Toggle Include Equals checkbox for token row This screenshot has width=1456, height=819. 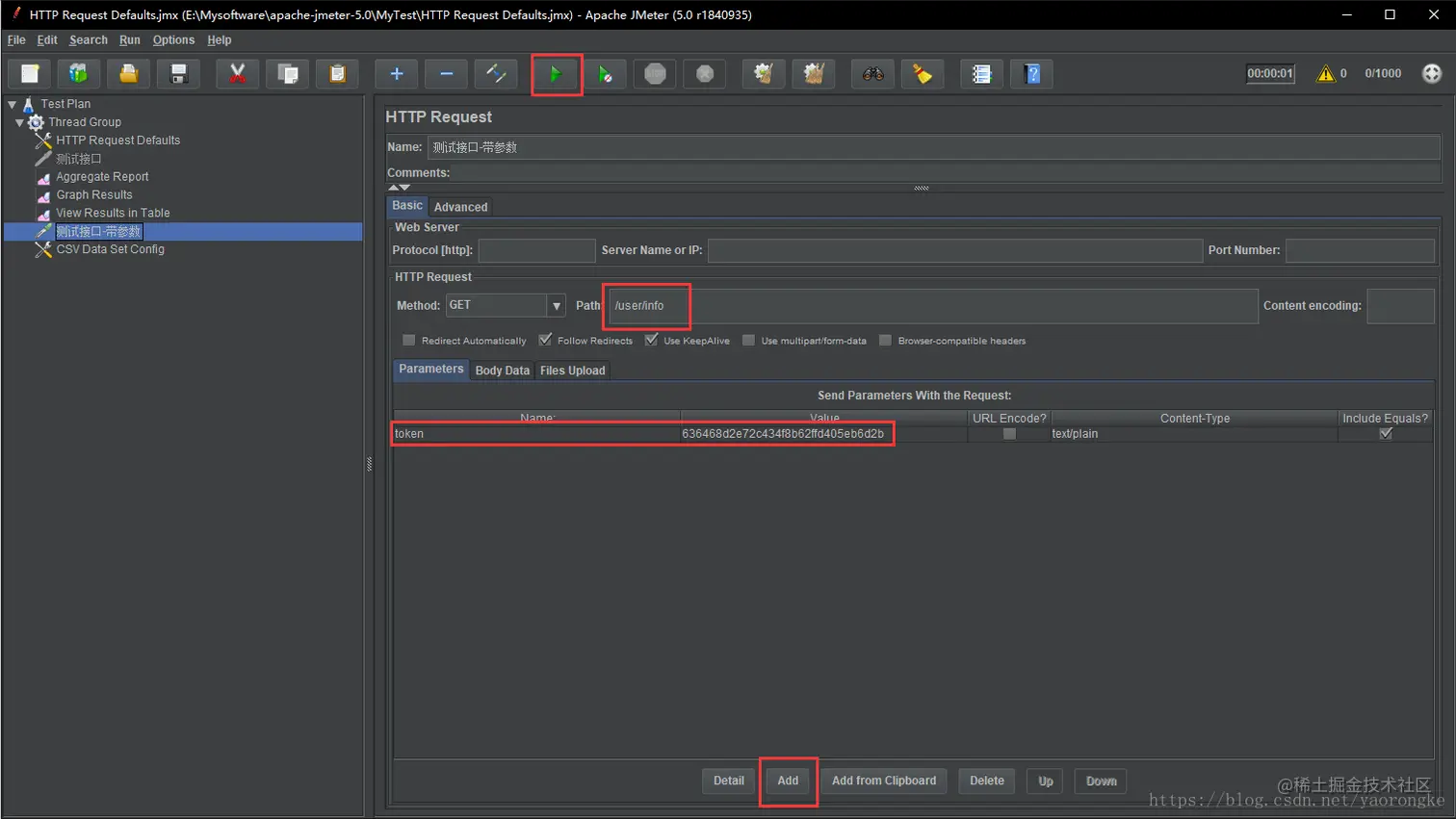tap(1386, 434)
